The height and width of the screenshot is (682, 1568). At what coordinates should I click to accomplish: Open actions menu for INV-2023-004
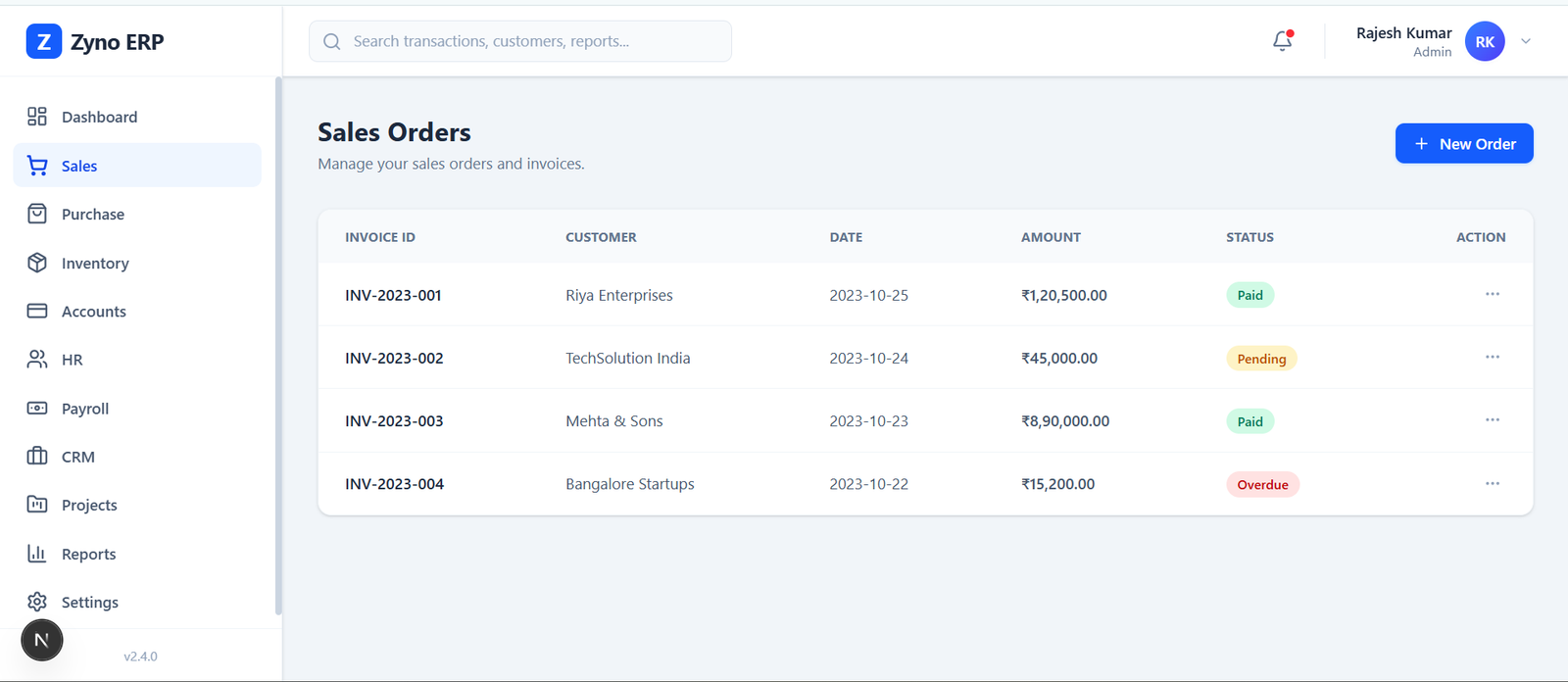[1492, 483]
